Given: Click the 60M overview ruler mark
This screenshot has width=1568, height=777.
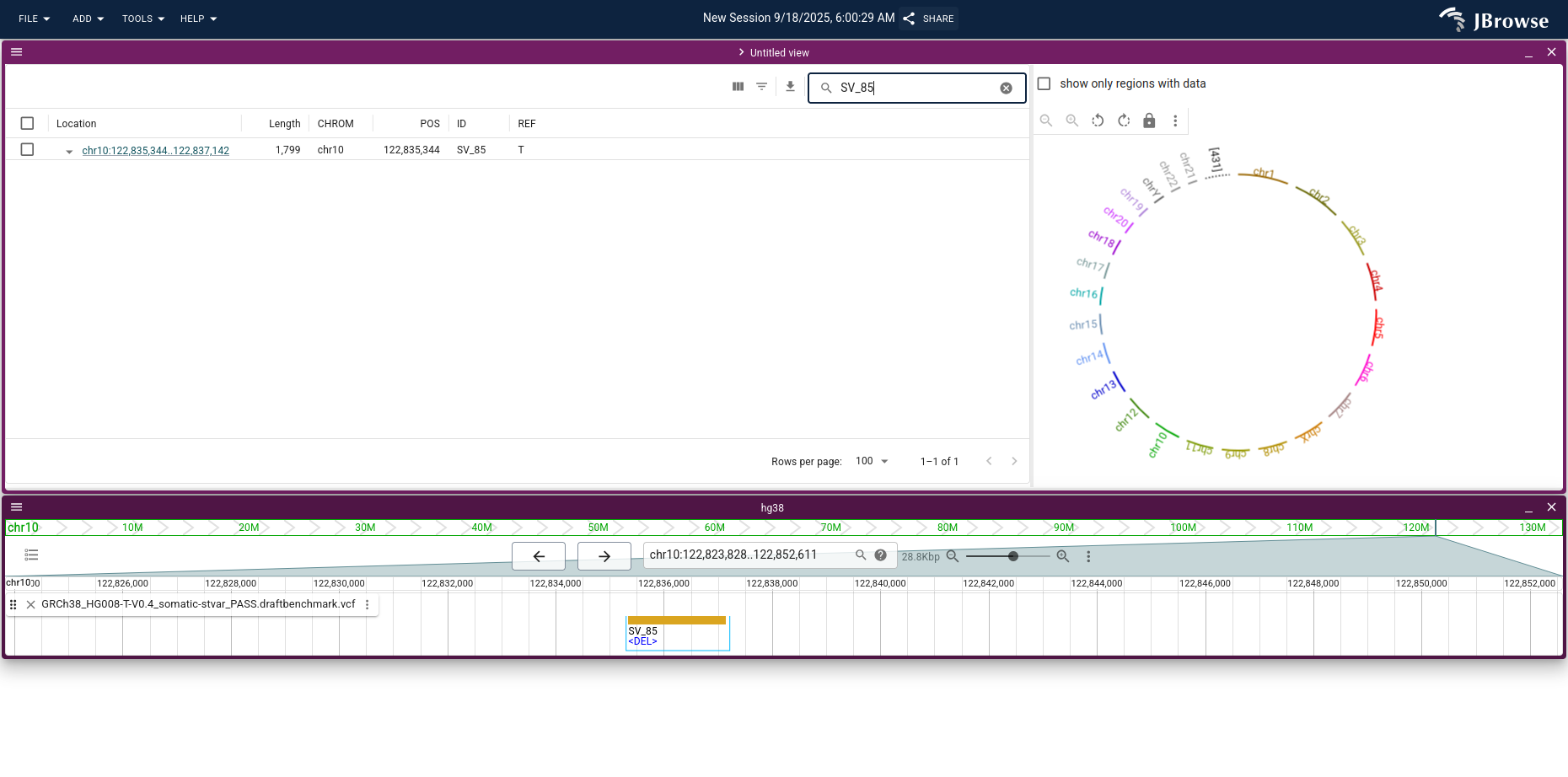Looking at the screenshot, I should click(x=715, y=528).
